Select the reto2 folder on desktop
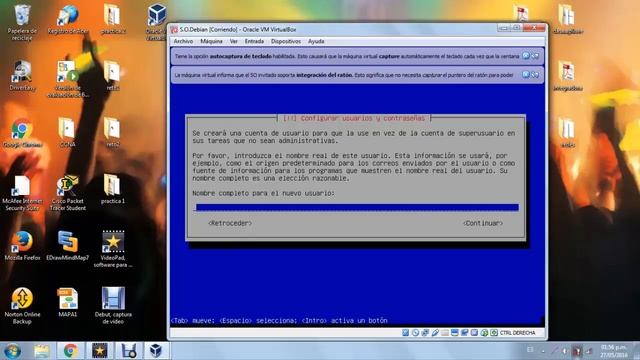 click(113, 132)
